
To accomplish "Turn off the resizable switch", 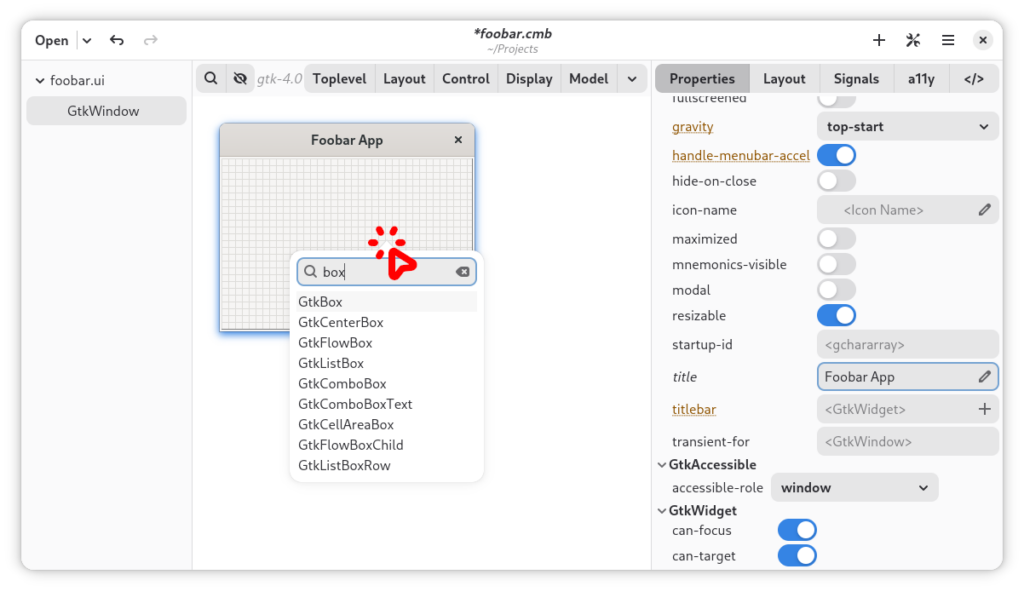I will point(836,315).
